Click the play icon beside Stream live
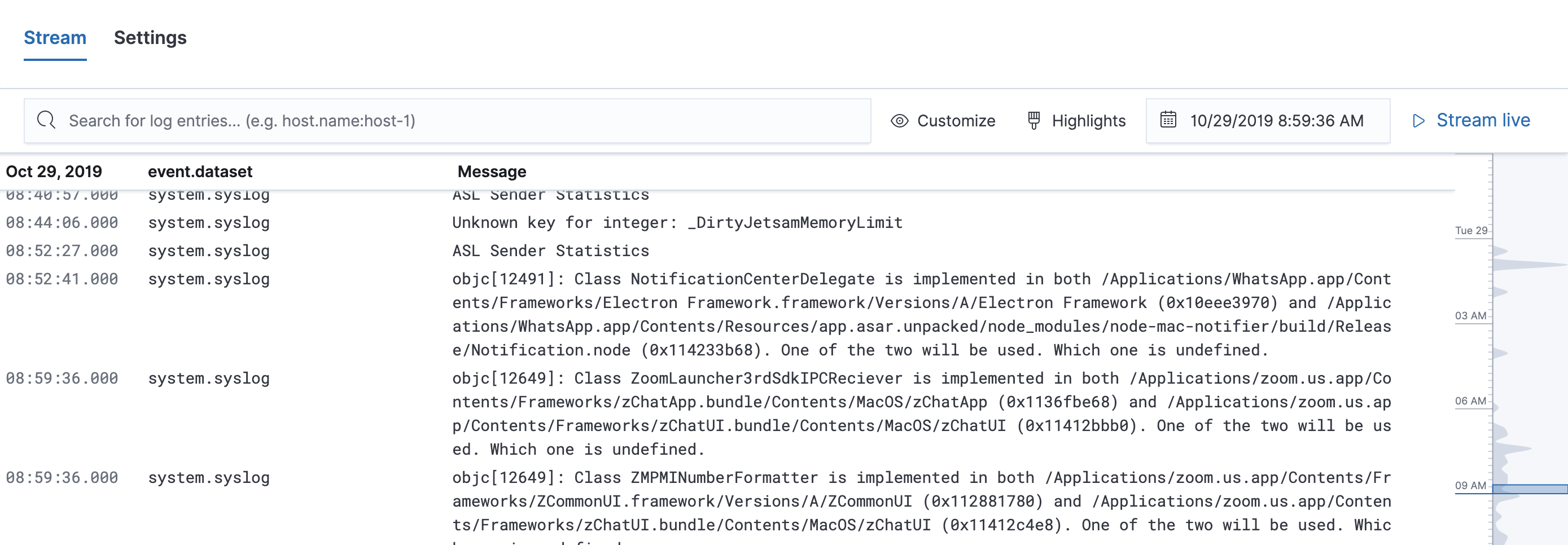The width and height of the screenshot is (1568, 545). tap(1420, 120)
